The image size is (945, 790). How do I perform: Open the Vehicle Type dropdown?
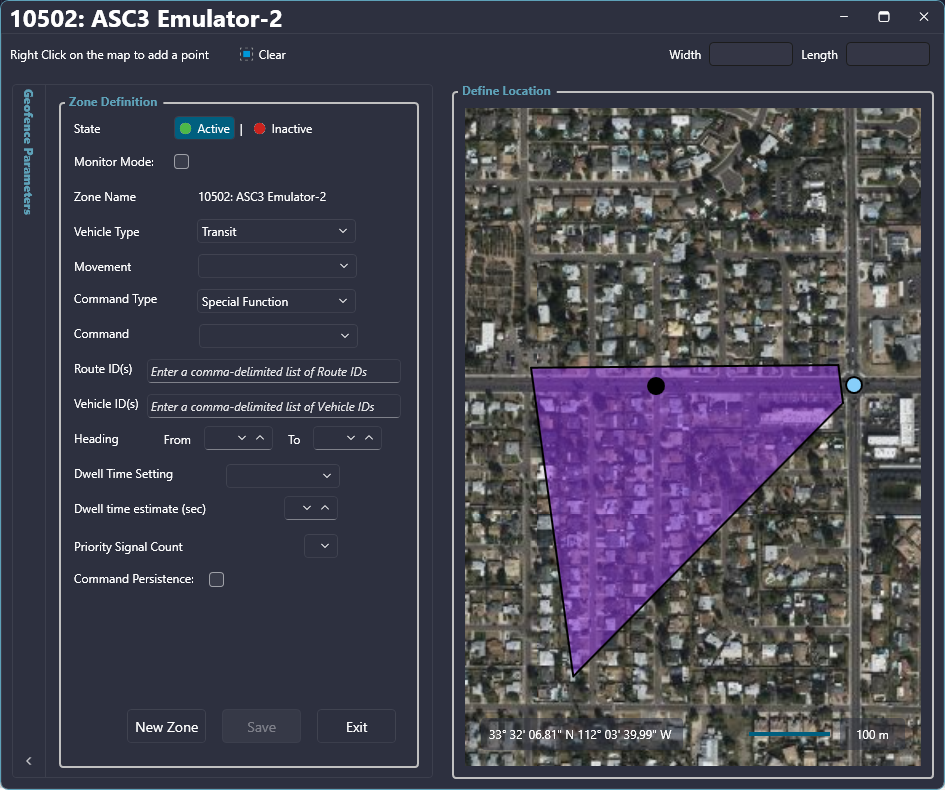(x=276, y=232)
